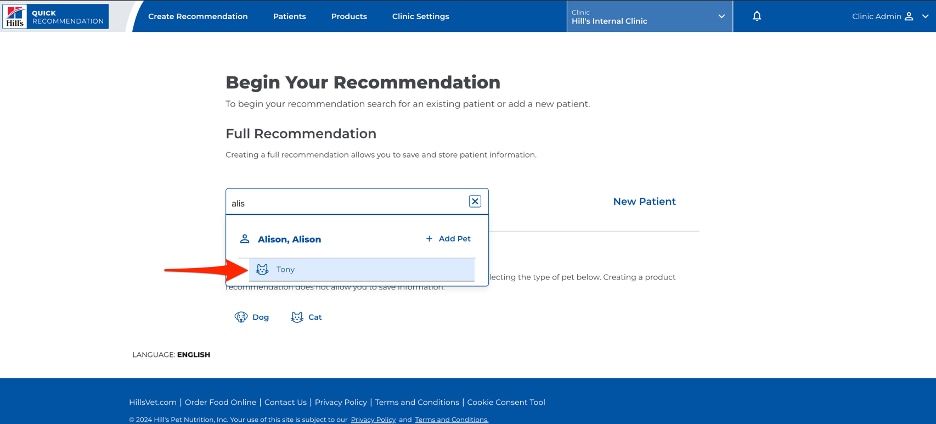Click the plus Add Pet button

click(x=448, y=239)
